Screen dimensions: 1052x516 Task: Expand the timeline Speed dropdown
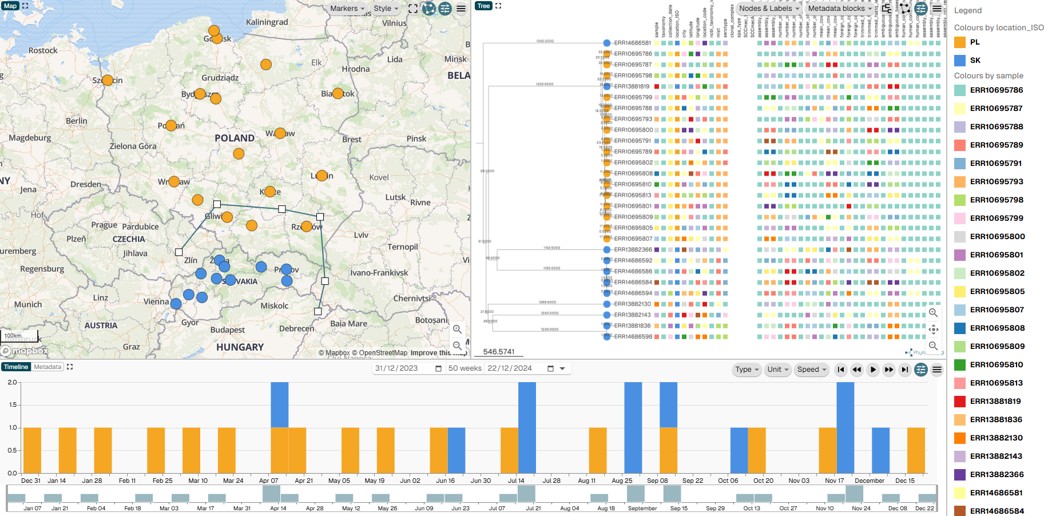(x=811, y=369)
